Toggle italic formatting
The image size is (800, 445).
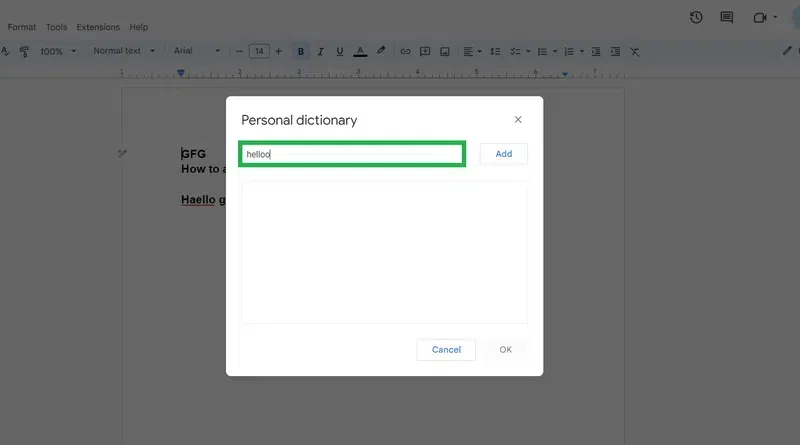(320, 51)
